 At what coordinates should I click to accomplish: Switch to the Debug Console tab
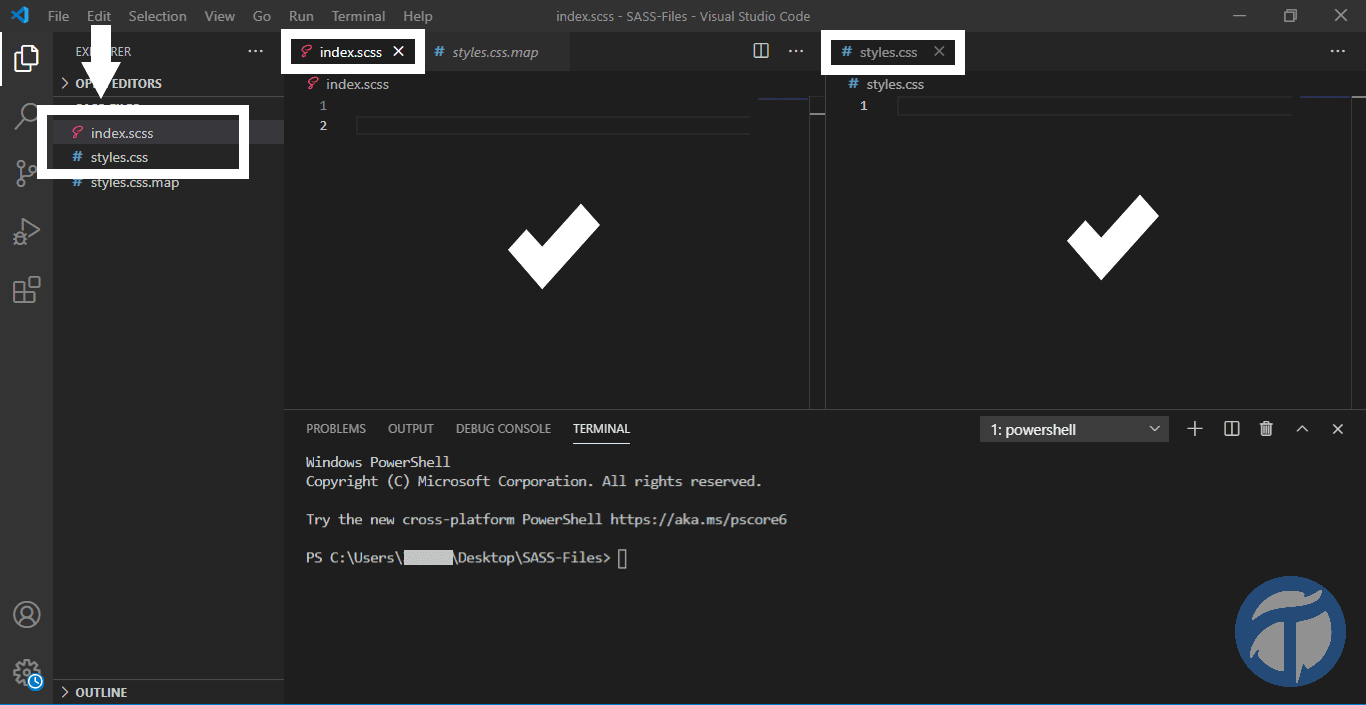coord(503,428)
